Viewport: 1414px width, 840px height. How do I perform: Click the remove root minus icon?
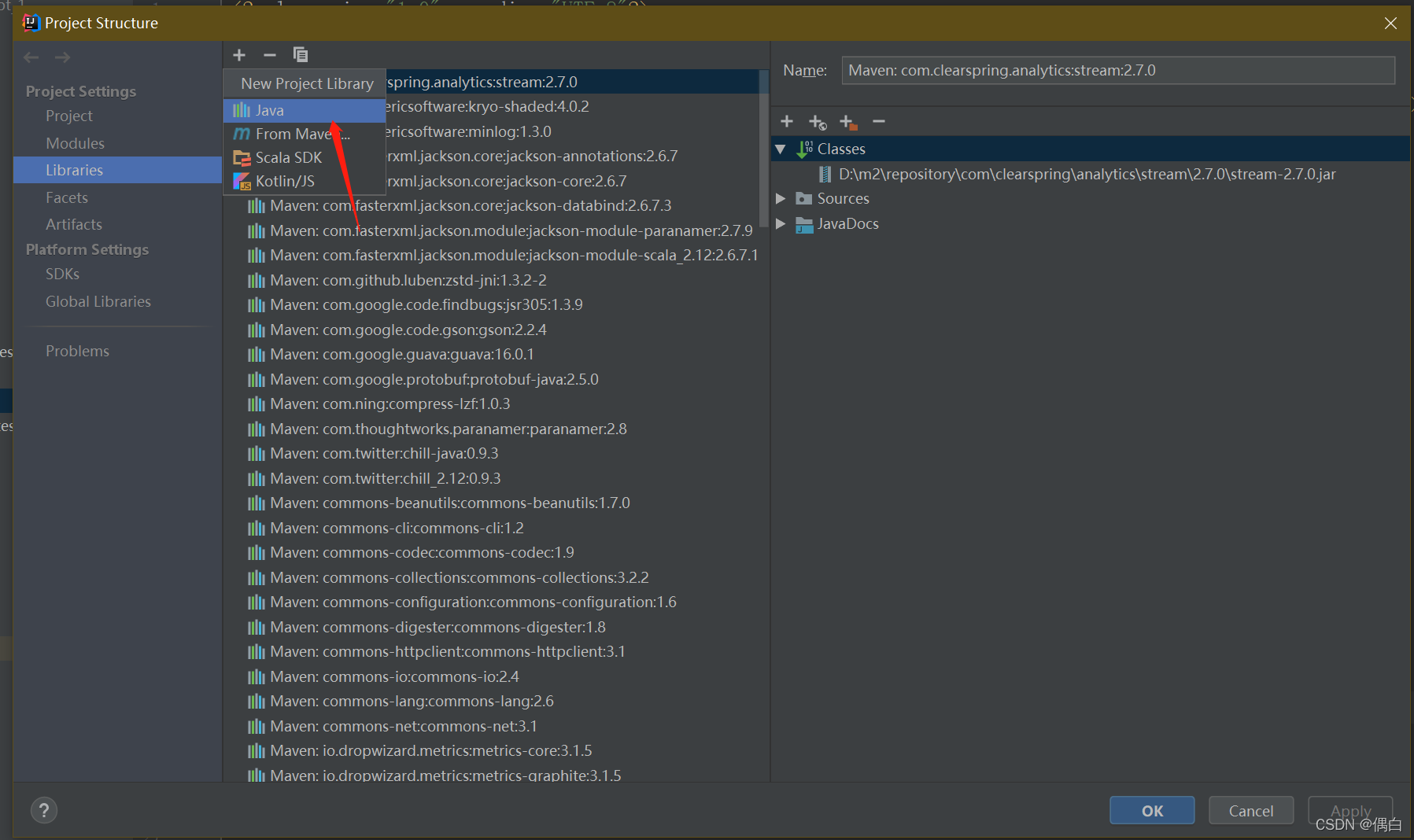tap(879, 121)
